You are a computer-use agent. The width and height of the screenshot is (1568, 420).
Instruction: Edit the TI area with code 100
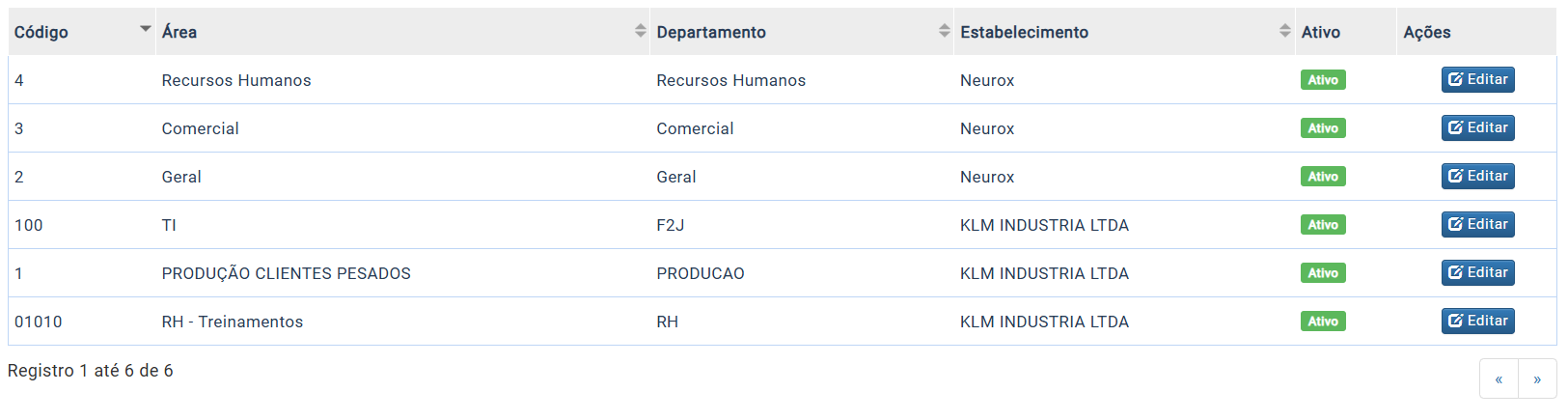click(1477, 224)
